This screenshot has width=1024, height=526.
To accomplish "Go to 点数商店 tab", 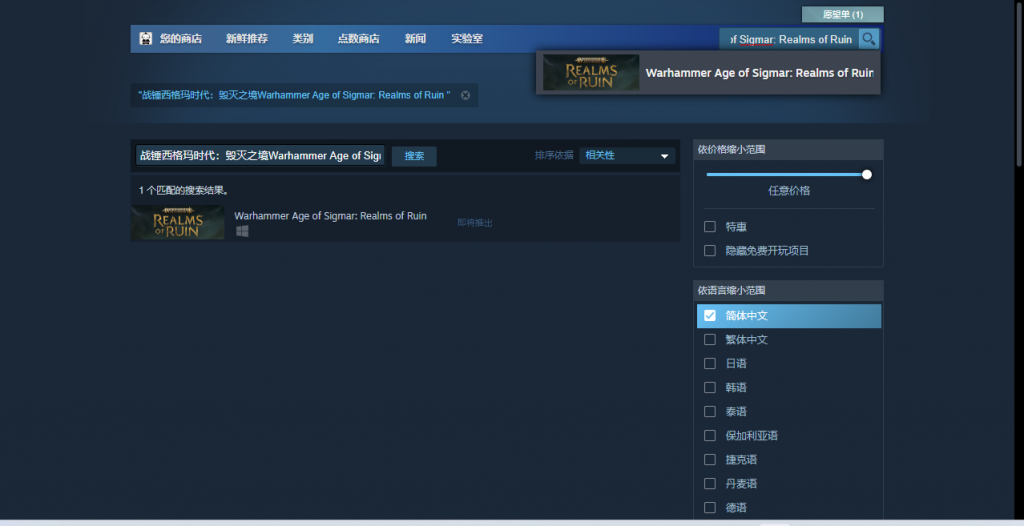I will coord(359,39).
